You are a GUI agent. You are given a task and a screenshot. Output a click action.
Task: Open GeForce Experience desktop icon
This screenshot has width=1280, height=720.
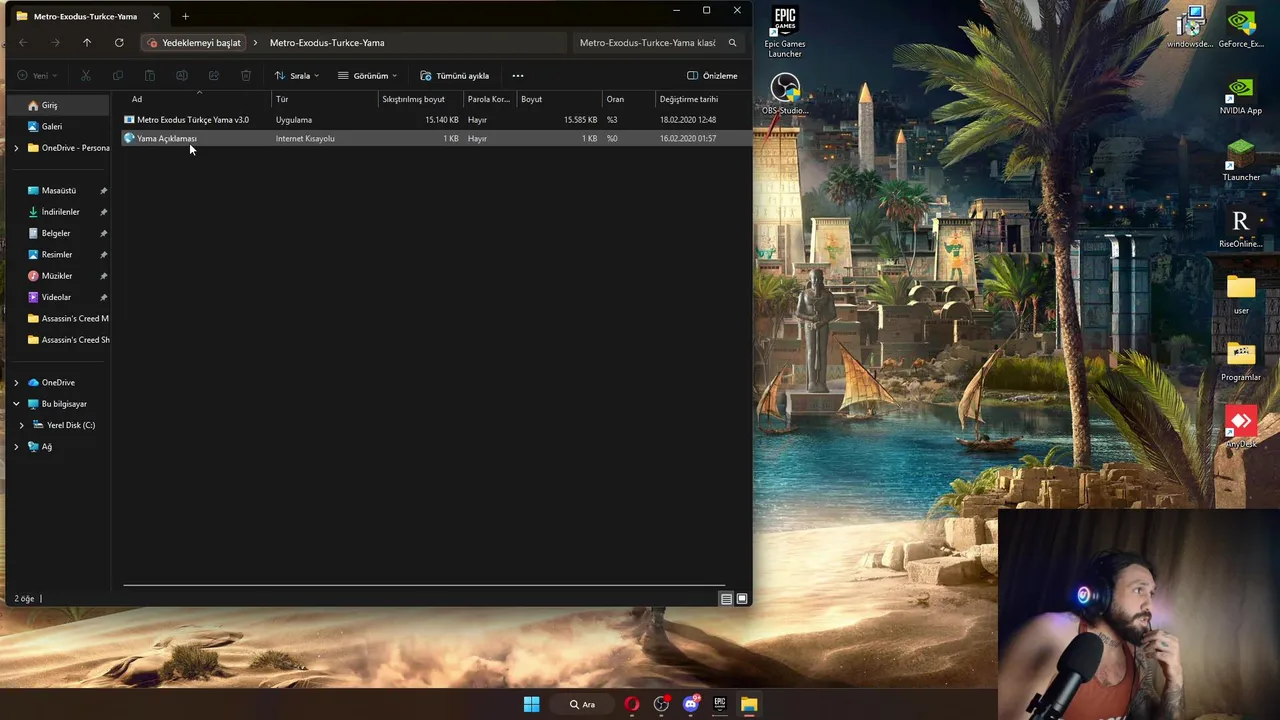[x=1241, y=28]
